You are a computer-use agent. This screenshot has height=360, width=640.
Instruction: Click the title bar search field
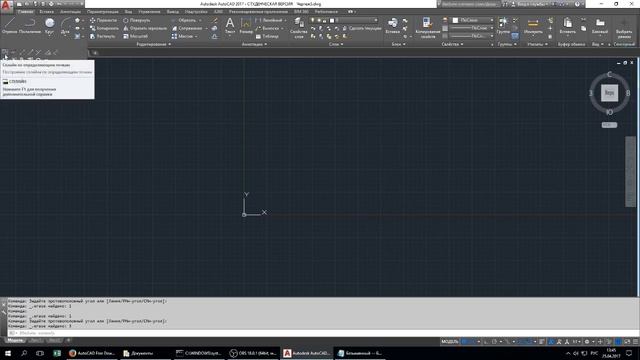pos(470,4)
